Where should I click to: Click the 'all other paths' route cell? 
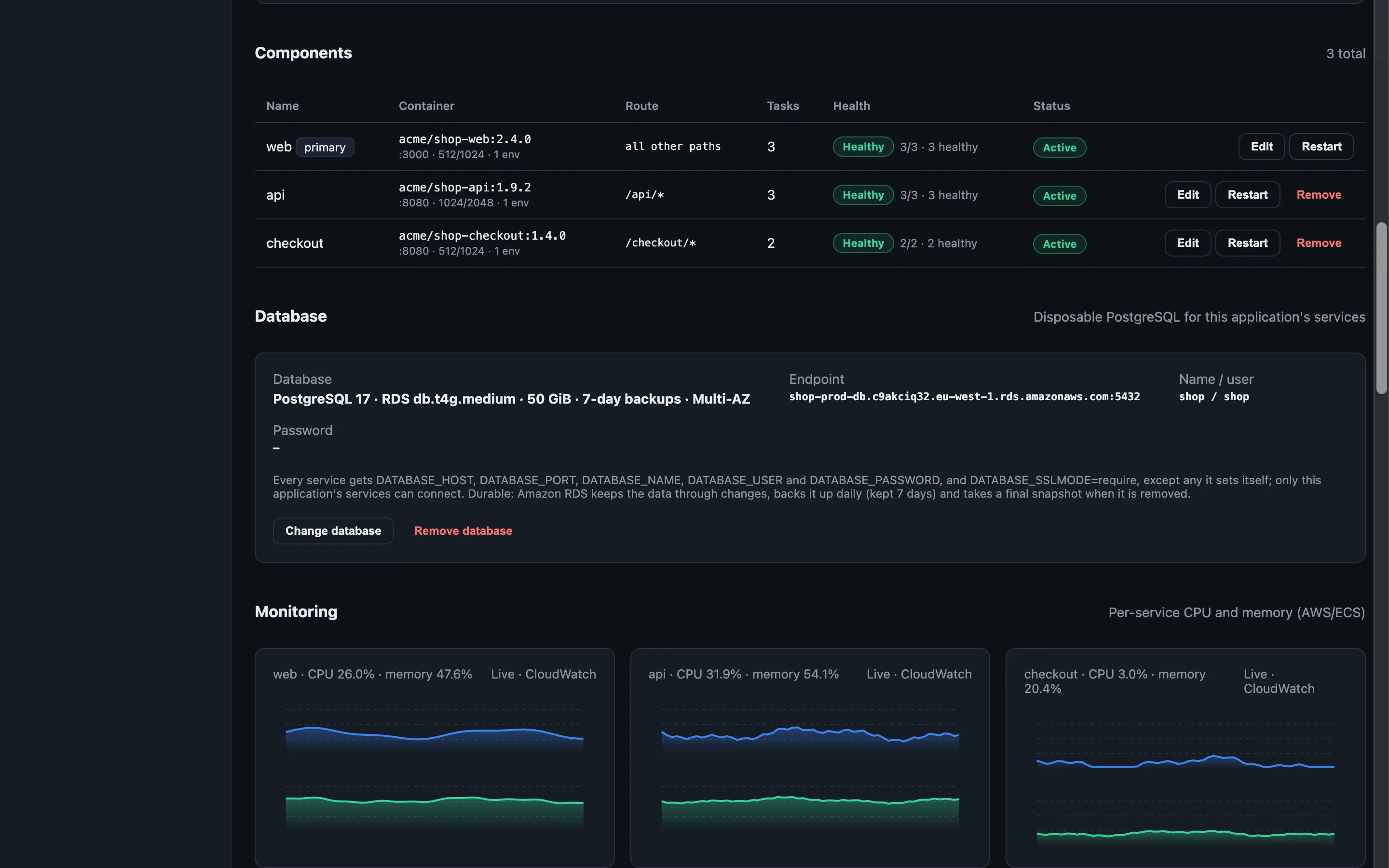[x=673, y=147]
